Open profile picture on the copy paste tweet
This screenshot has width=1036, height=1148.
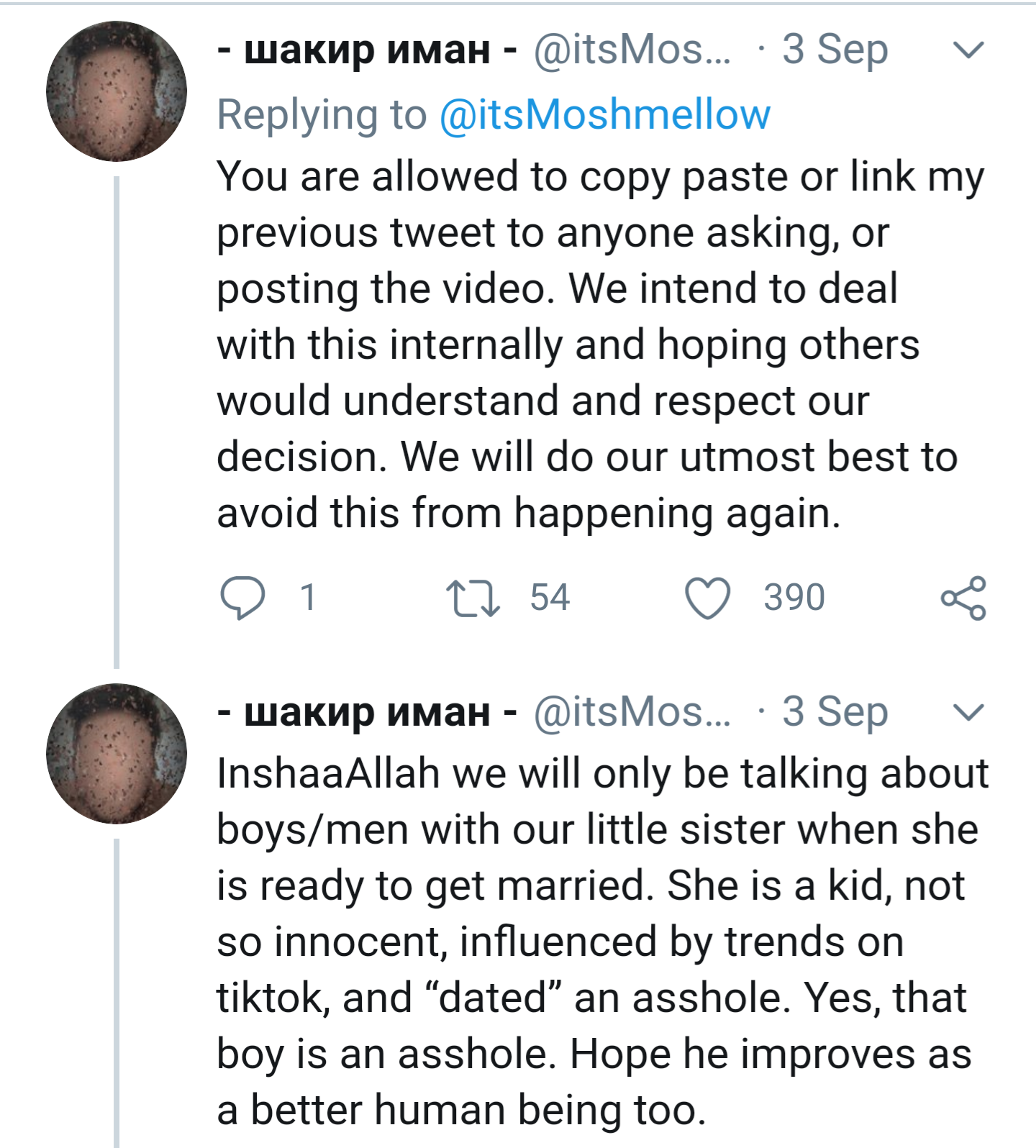(117, 91)
